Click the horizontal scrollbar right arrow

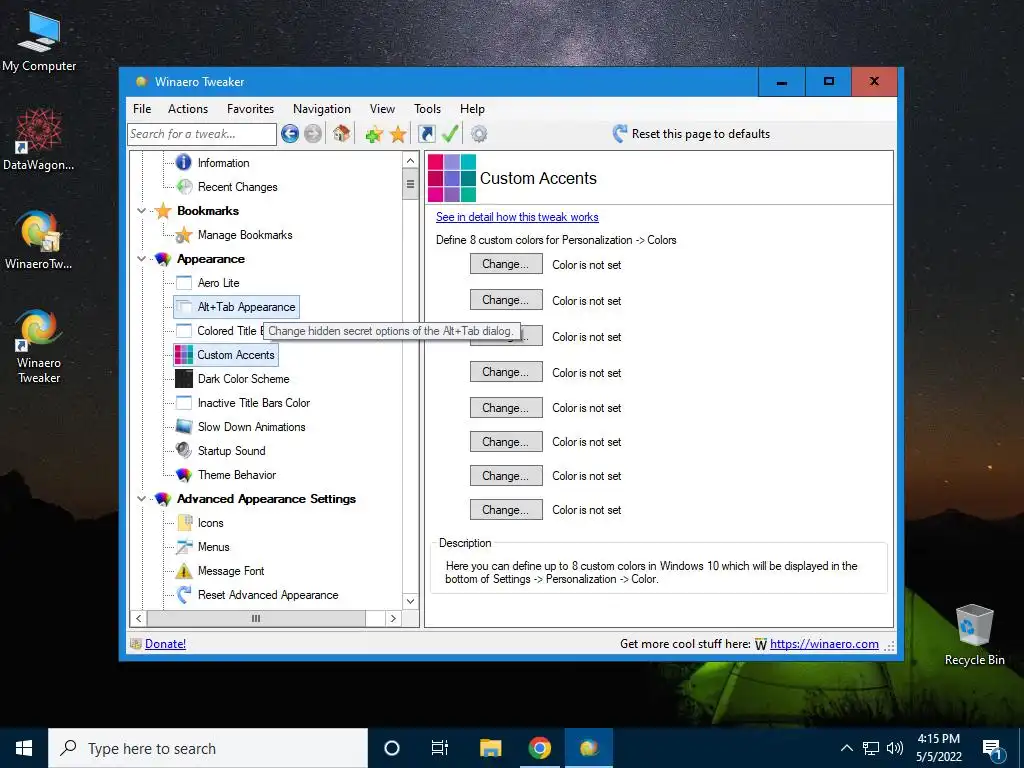click(x=392, y=618)
